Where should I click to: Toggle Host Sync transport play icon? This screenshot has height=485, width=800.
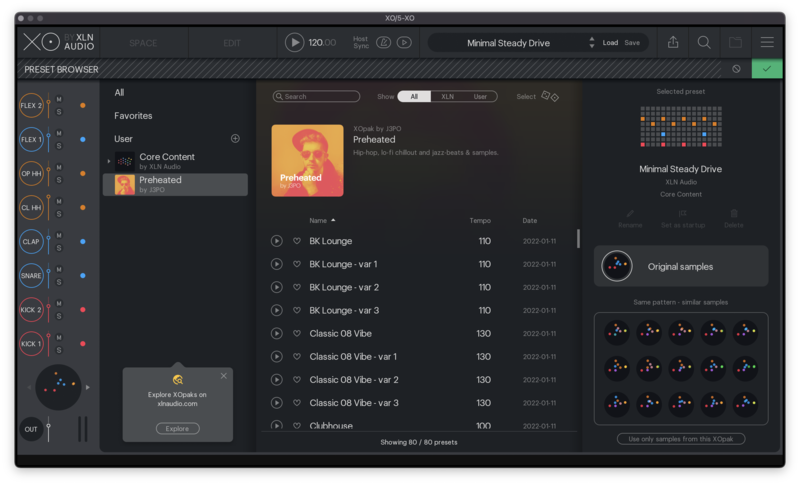point(404,42)
